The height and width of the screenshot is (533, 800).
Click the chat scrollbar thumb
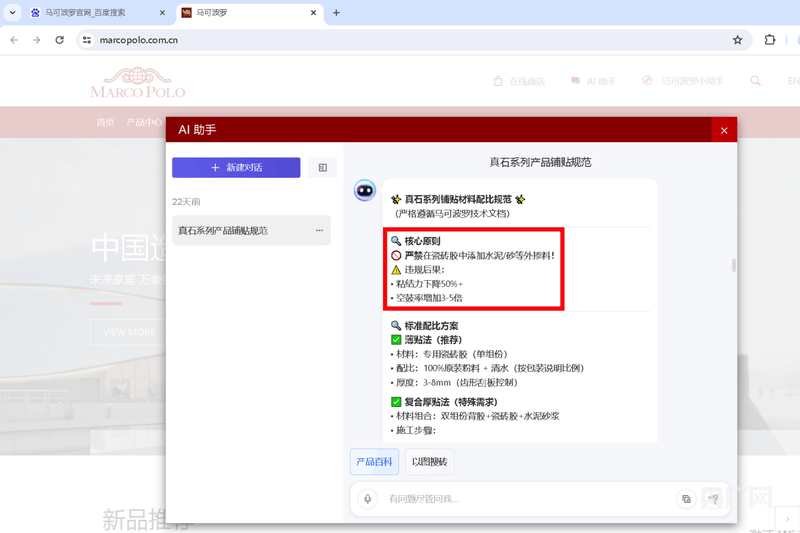734,265
